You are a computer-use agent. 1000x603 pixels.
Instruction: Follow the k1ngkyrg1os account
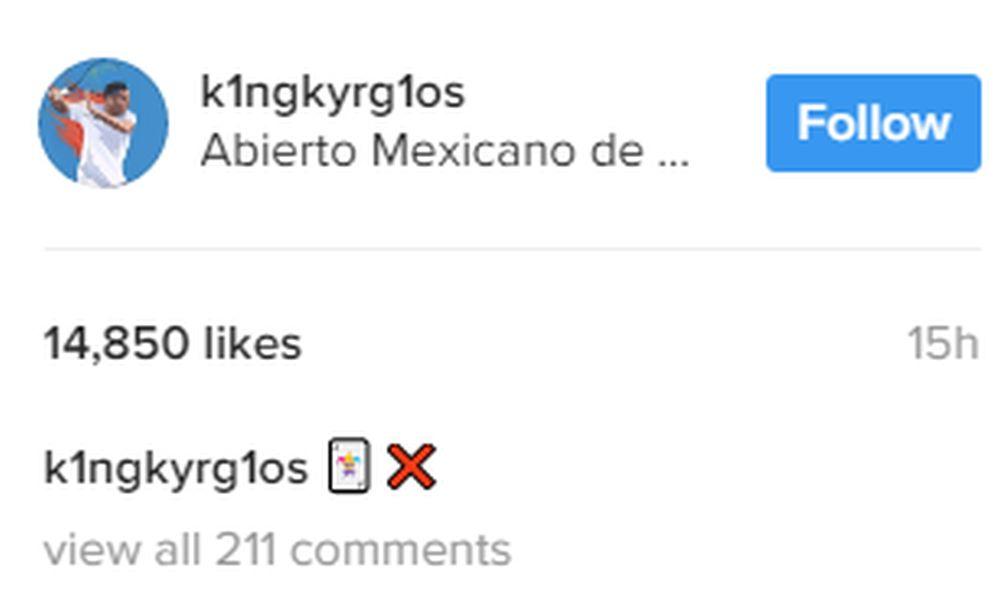[x=873, y=123]
